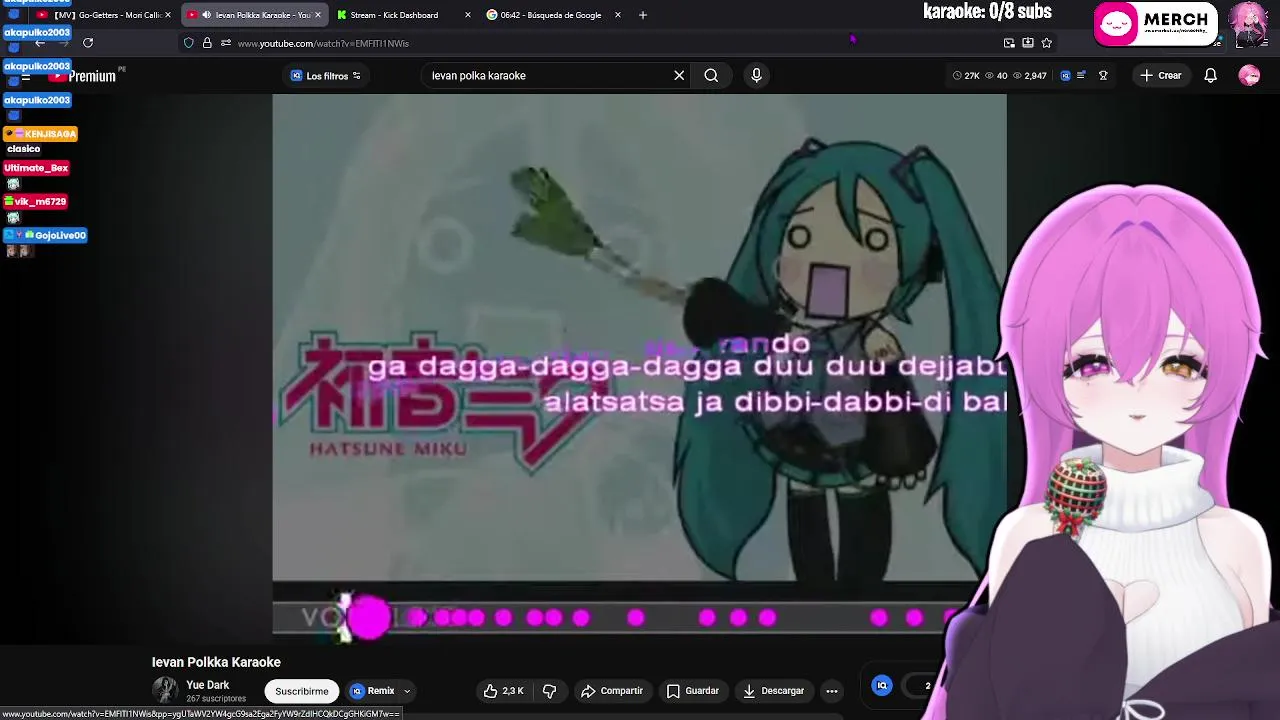Click the vidIQ badge beside video actions
The width and height of the screenshot is (1280, 720).
pos(882,685)
